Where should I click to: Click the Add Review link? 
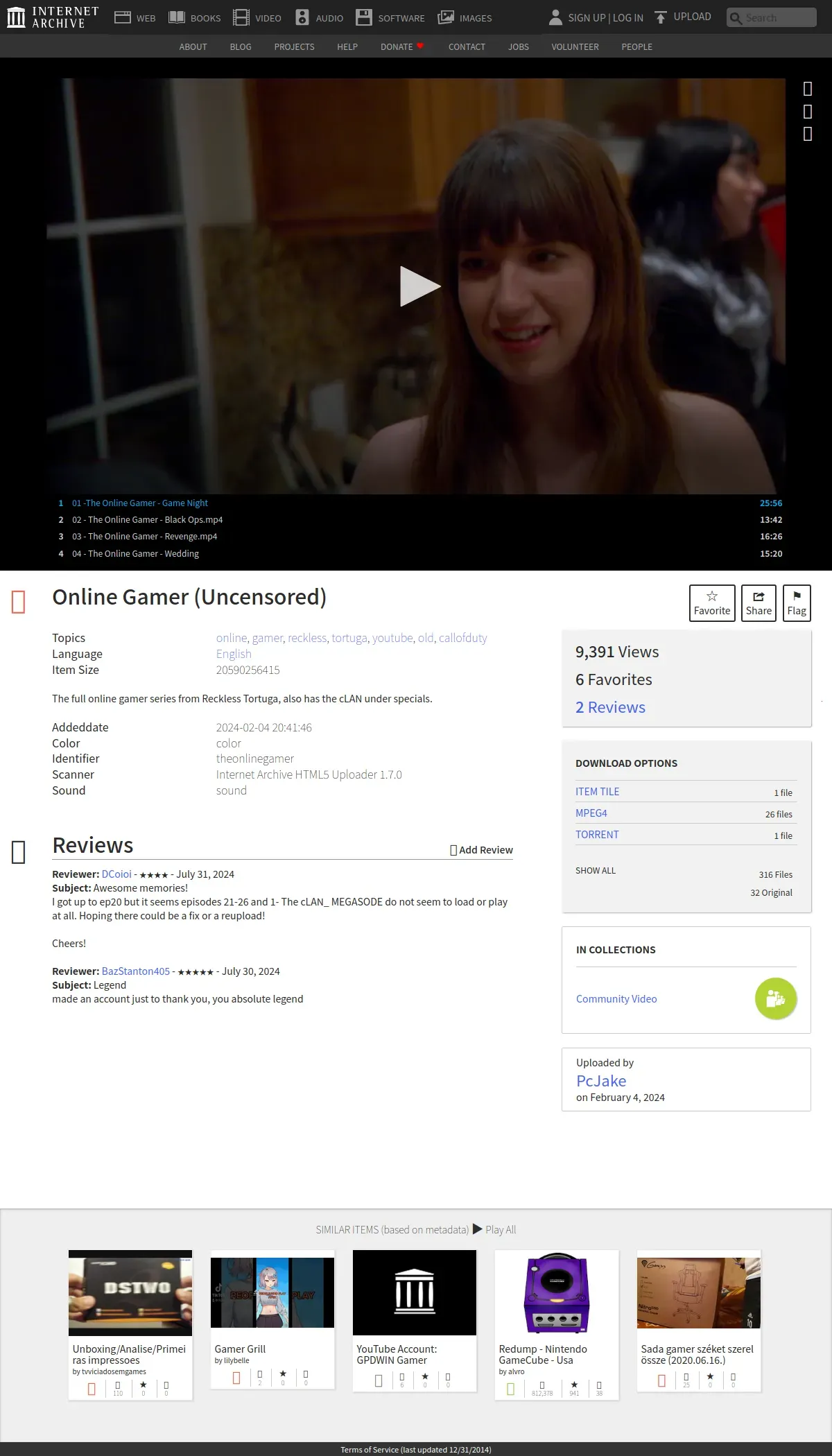[x=481, y=850]
